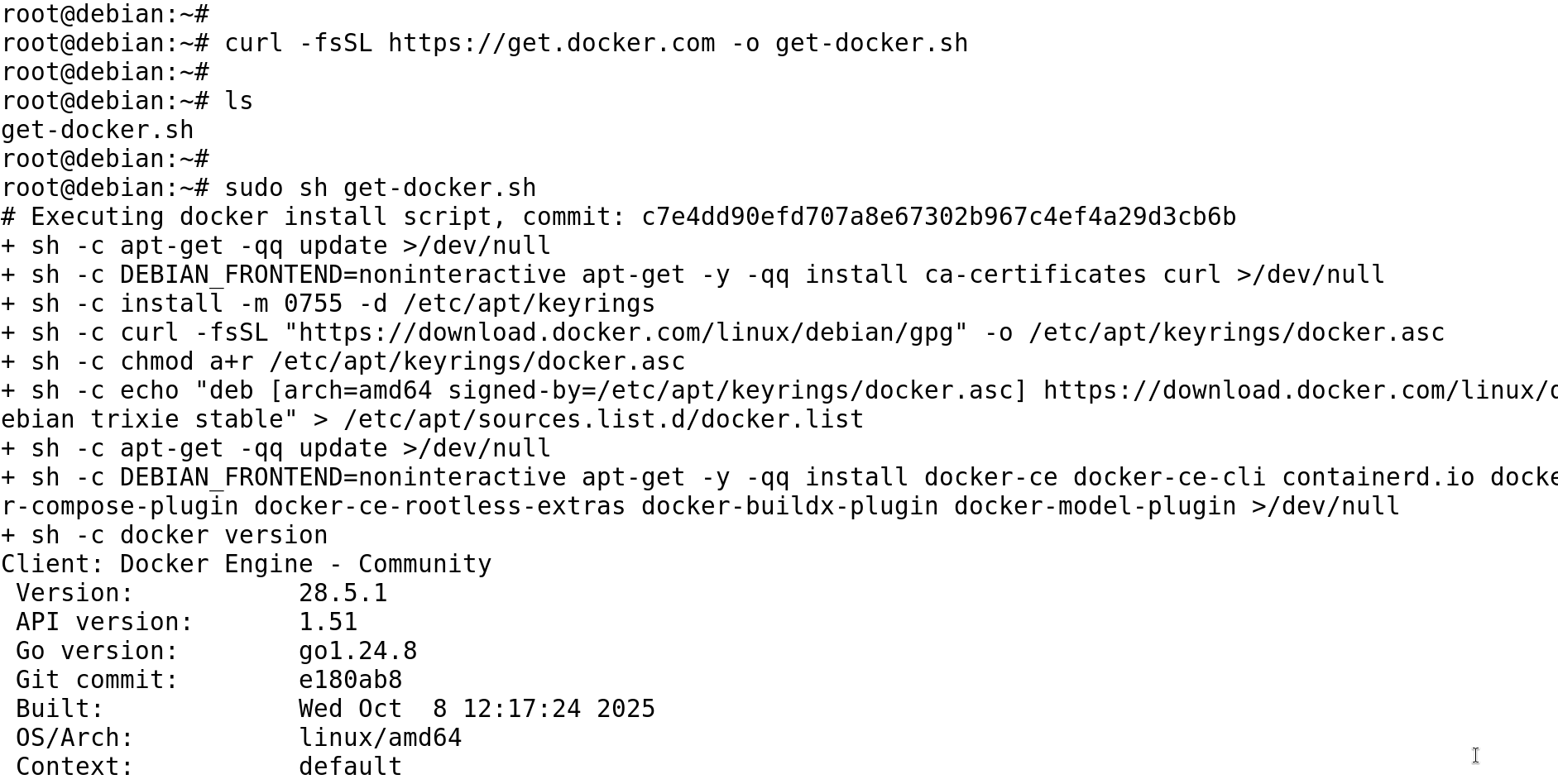Click the Git commit value e180ab8
Screen dimensions: 1558x784
coord(350,680)
